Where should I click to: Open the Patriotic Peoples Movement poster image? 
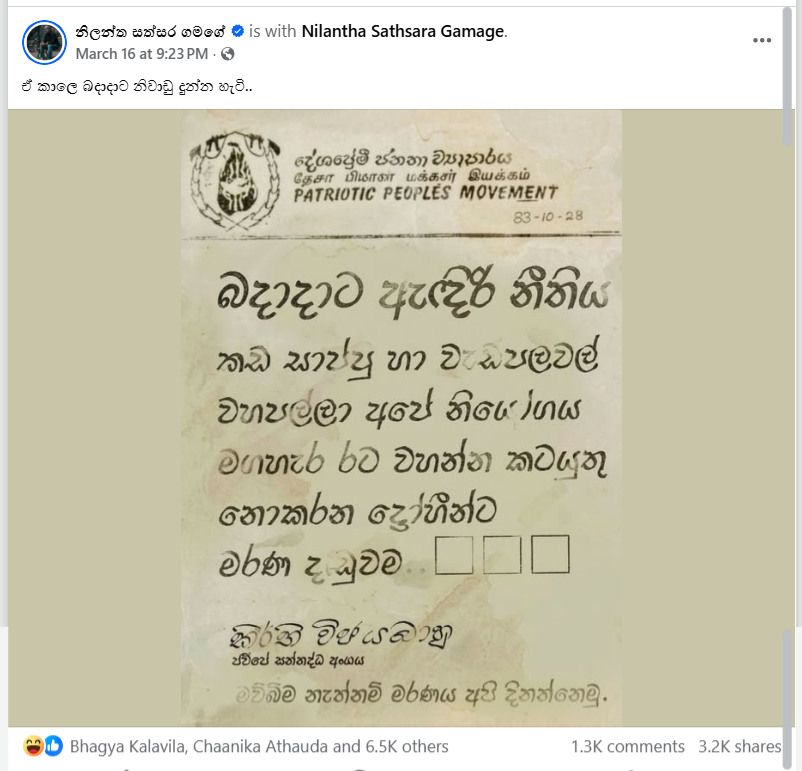[x=402, y=418]
